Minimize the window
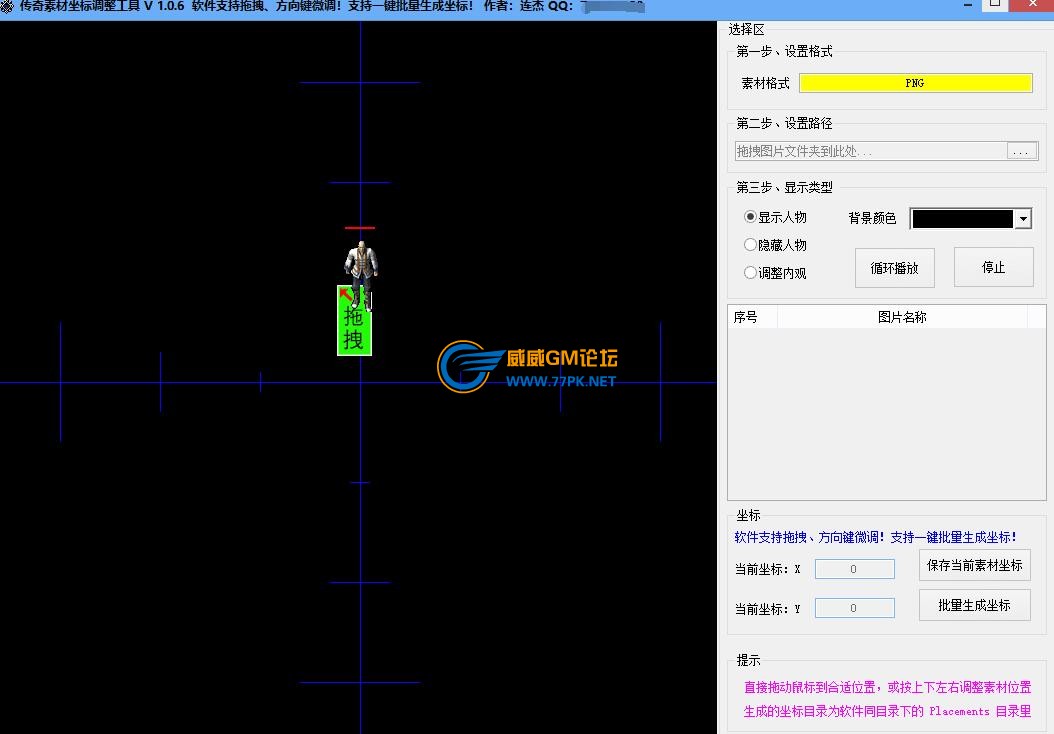 (x=967, y=5)
